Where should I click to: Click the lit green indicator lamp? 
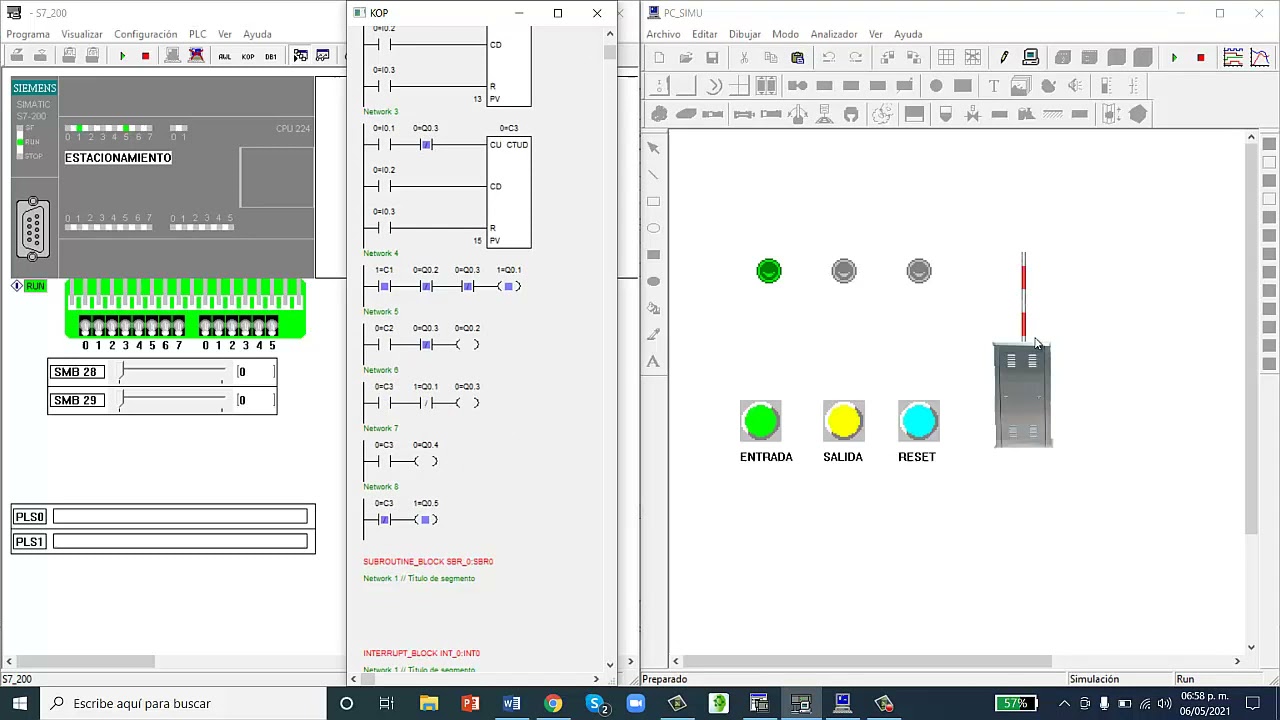tap(769, 271)
